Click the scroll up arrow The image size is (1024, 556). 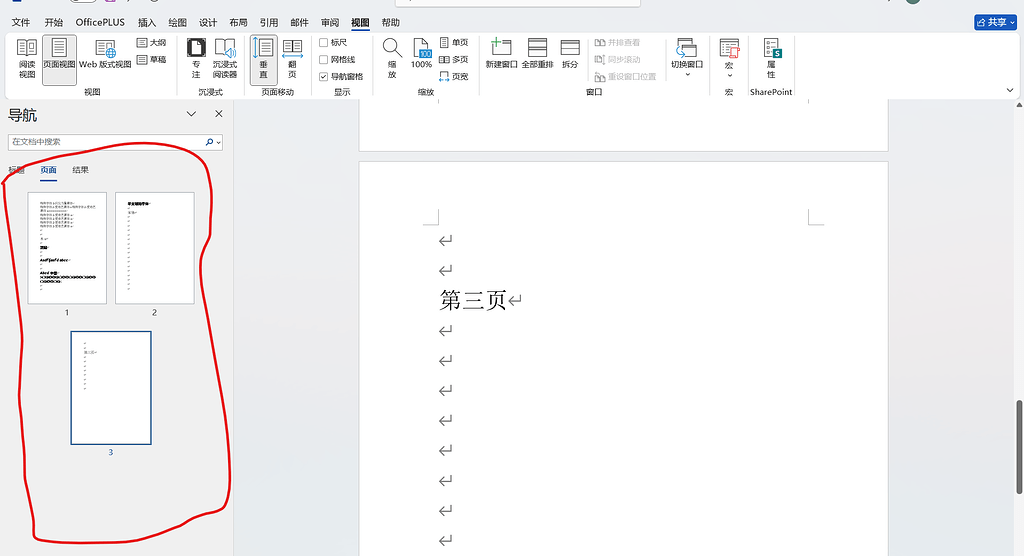tap(1019, 105)
